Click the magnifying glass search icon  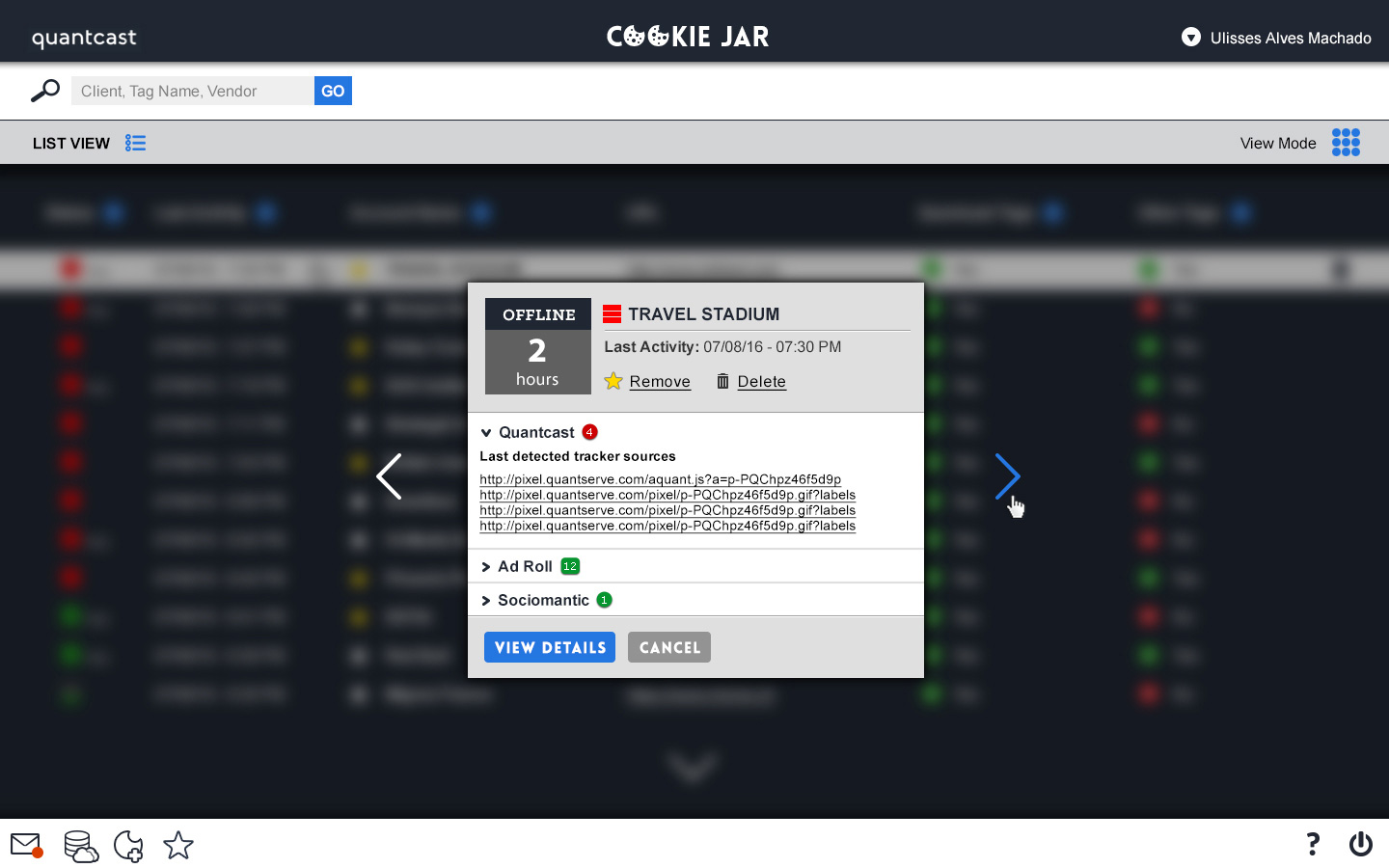point(44,91)
